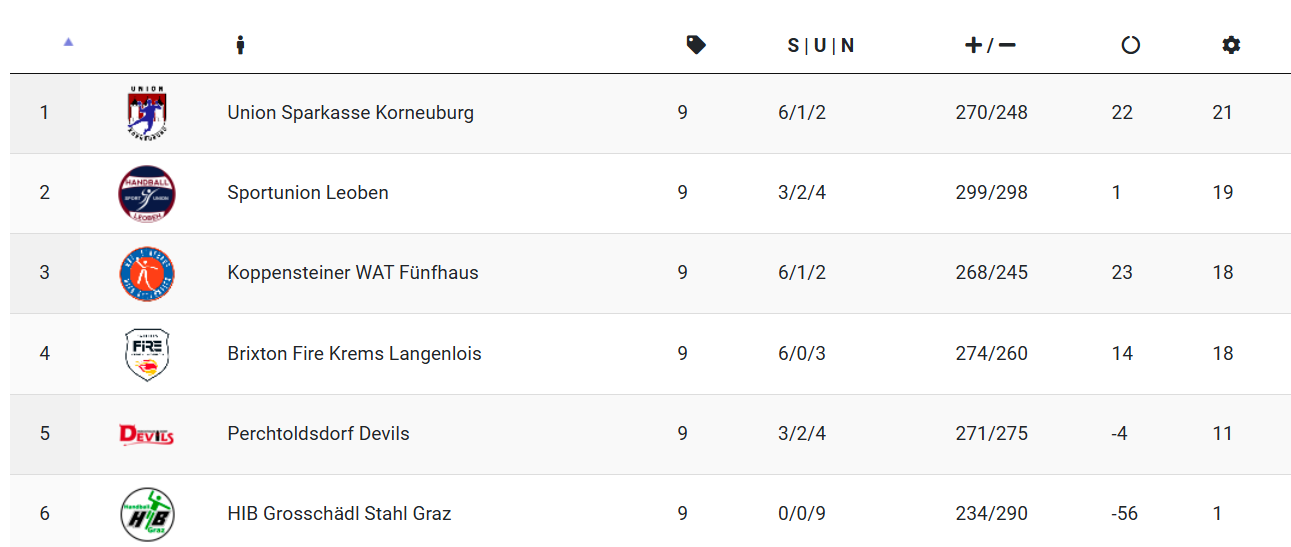
Task: Click the tag icon games-played header
Action: (696, 45)
